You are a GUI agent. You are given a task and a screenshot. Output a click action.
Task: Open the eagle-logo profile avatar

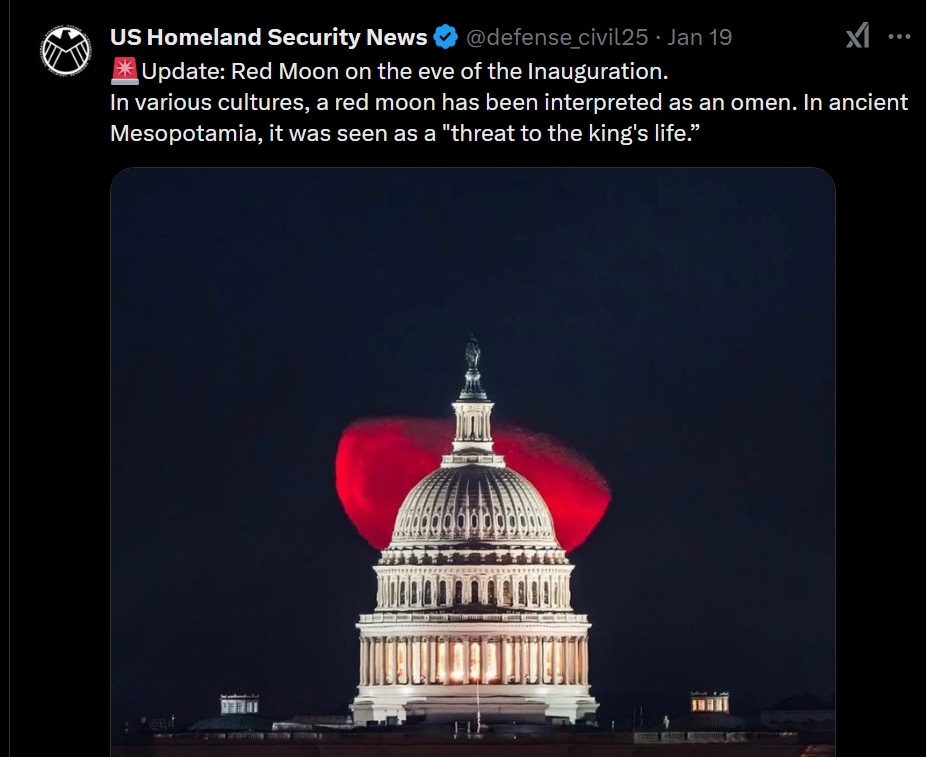[66, 50]
